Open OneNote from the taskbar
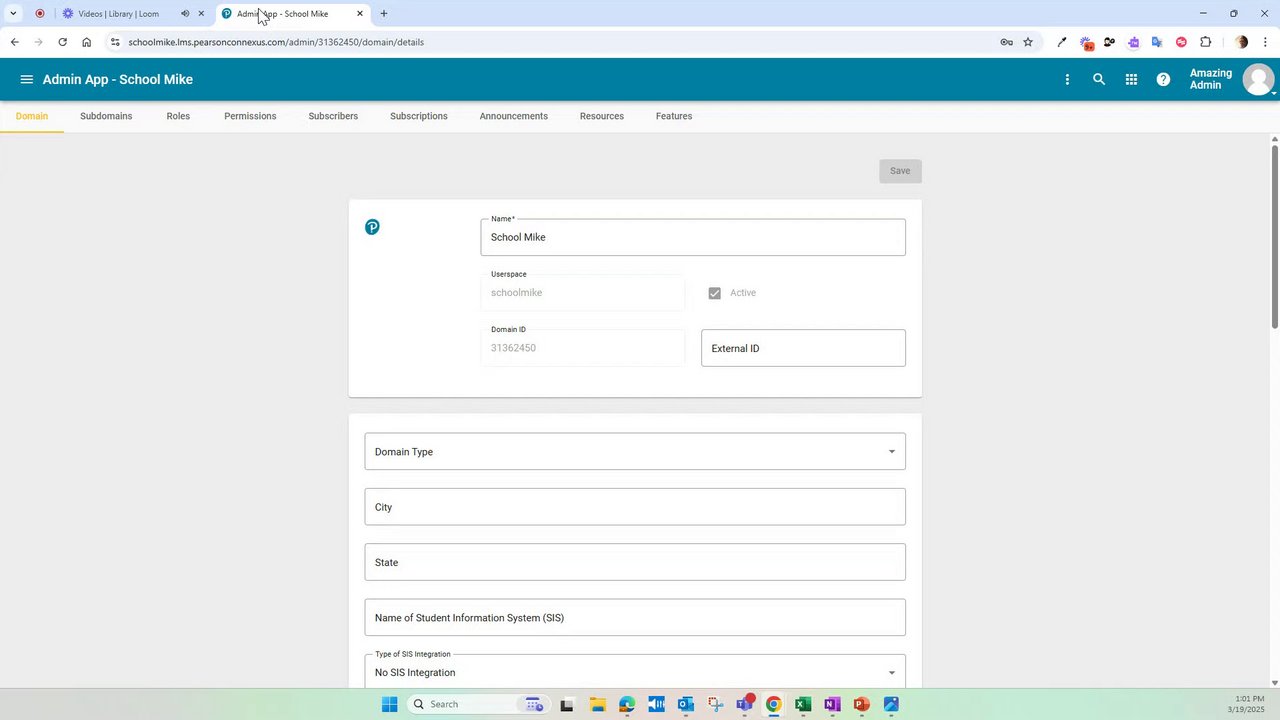This screenshot has width=1280, height=720. pyautogui.click(x=832, y=704)
